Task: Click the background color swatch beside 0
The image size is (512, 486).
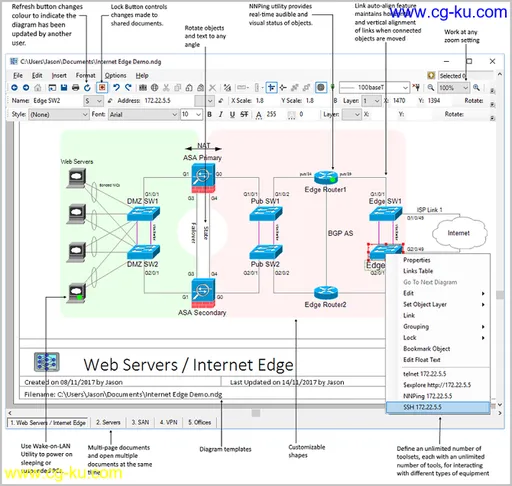Action: coord(291,115)
